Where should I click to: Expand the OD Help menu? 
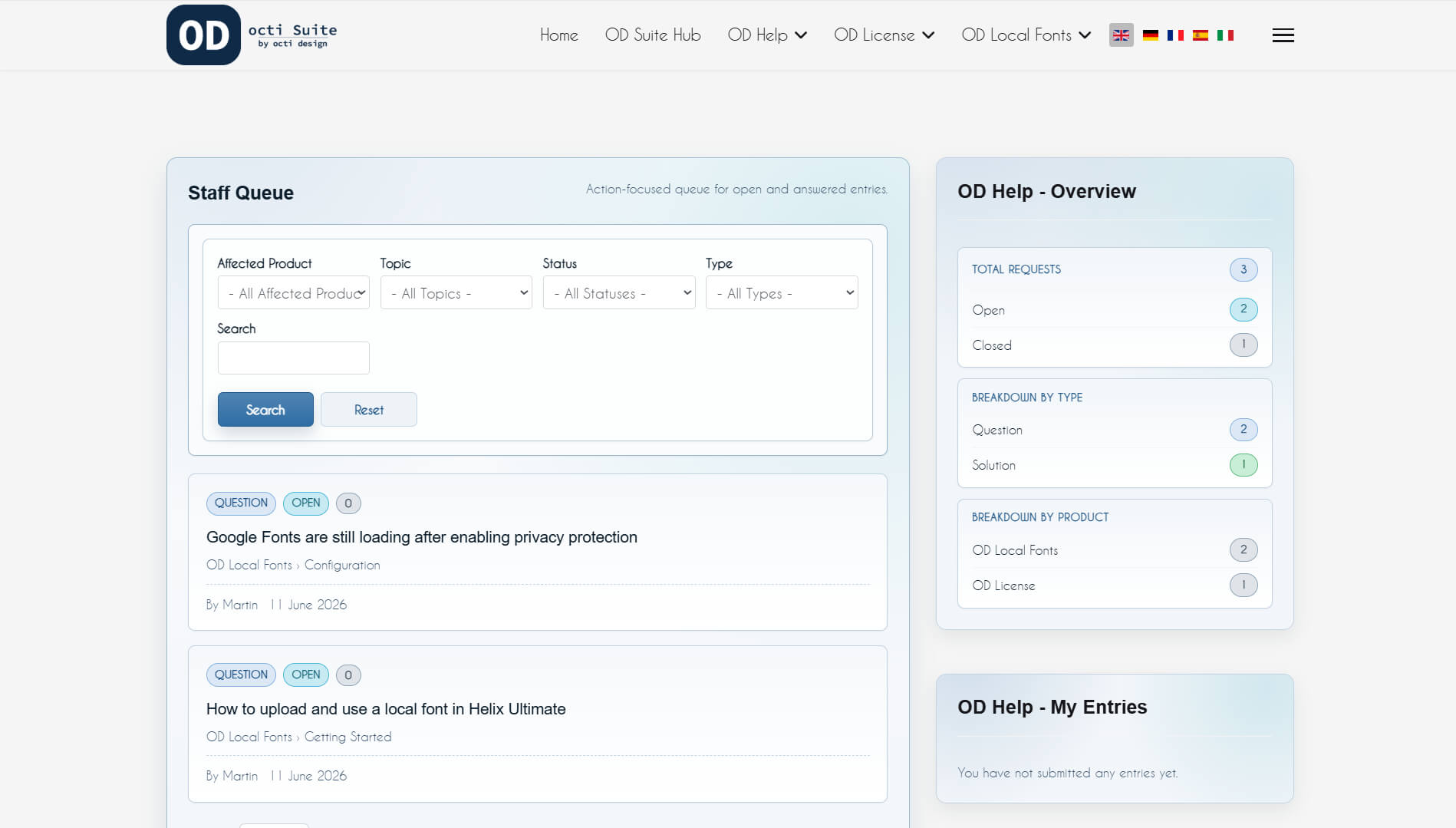767,35
